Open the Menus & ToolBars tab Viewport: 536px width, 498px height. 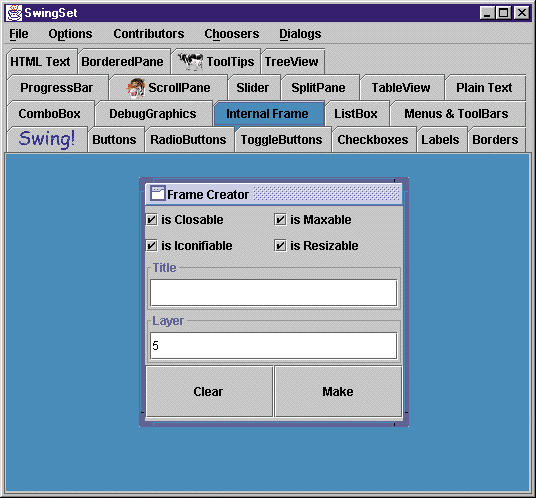pos(458,114)
